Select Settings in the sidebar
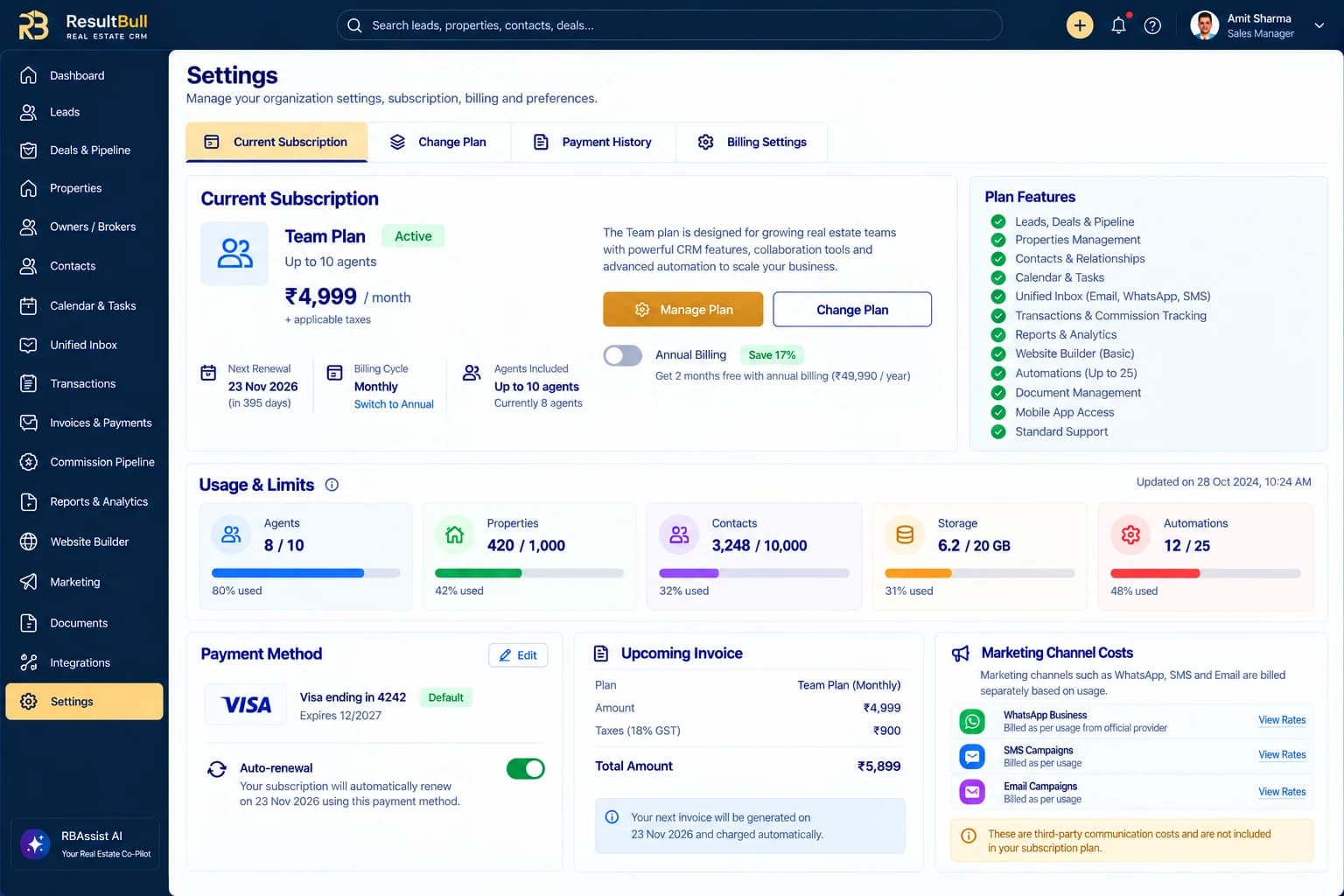Screen dimensions: 1344x896 click(84, 702)
